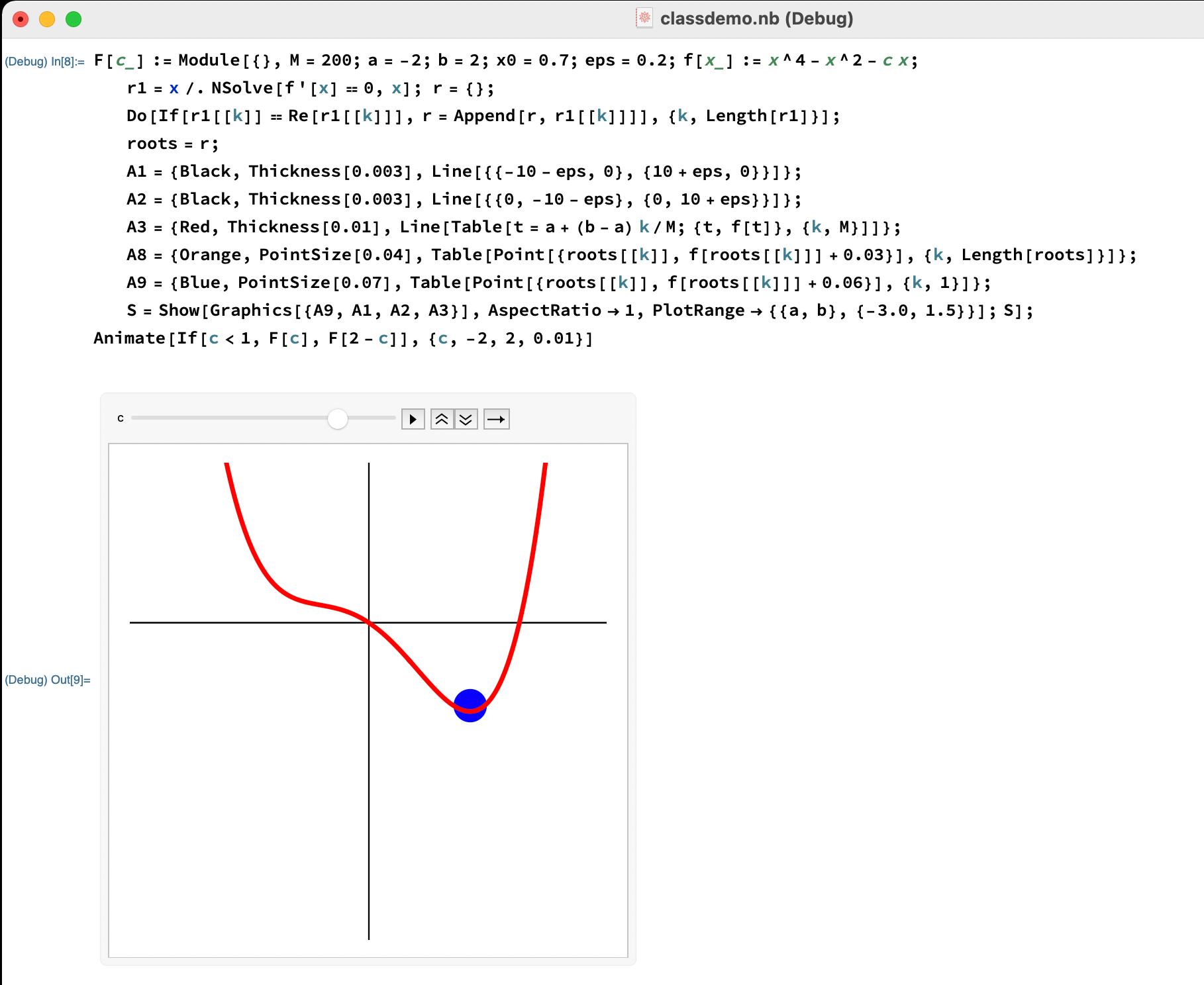Screen dimensions: 1204x985
Task: Click the double-up-chevron faster animation button
Action: (x=442, y=419)
